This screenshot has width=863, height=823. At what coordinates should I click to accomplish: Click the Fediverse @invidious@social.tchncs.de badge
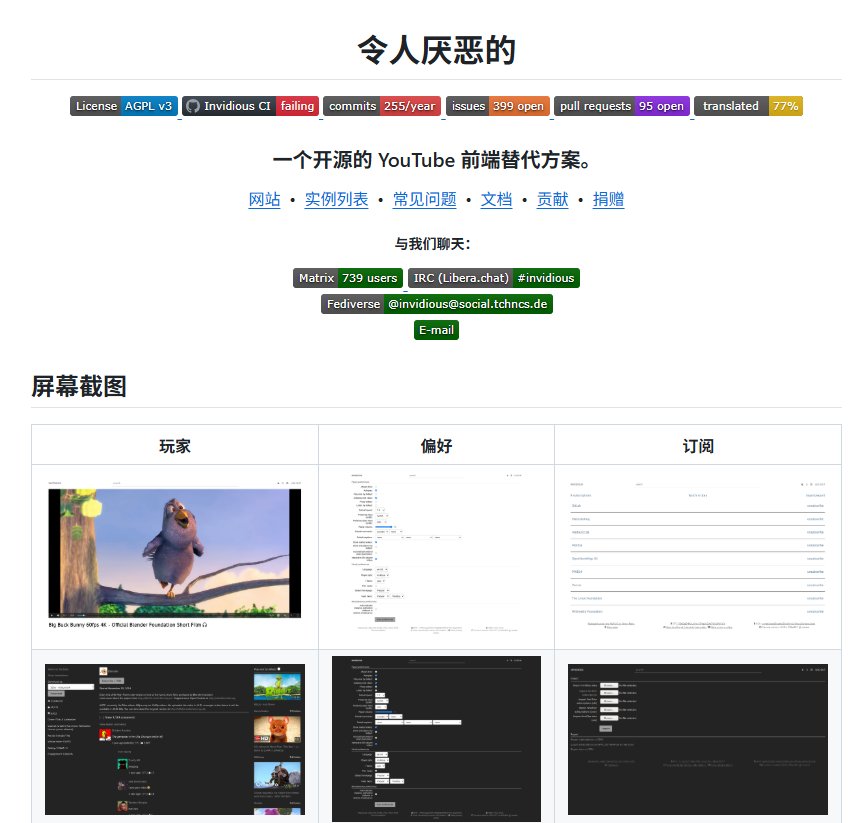click(x=437, y=304)
